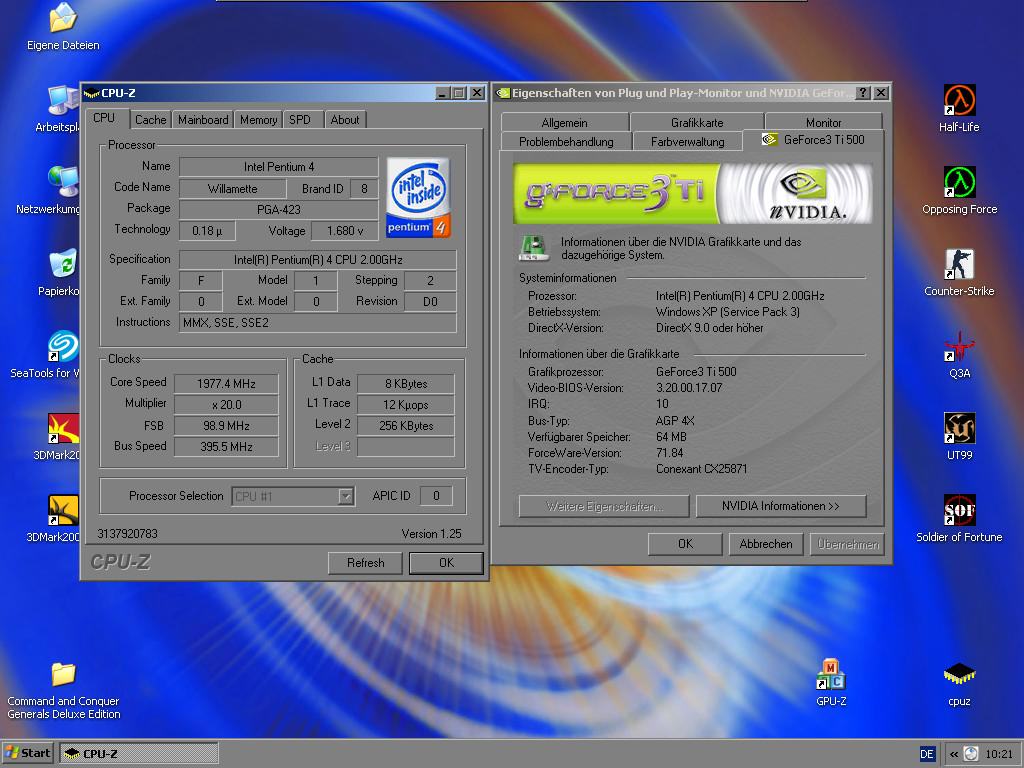
Task: Click the Refresh button in CPU-Z
Action: [365, 563]
